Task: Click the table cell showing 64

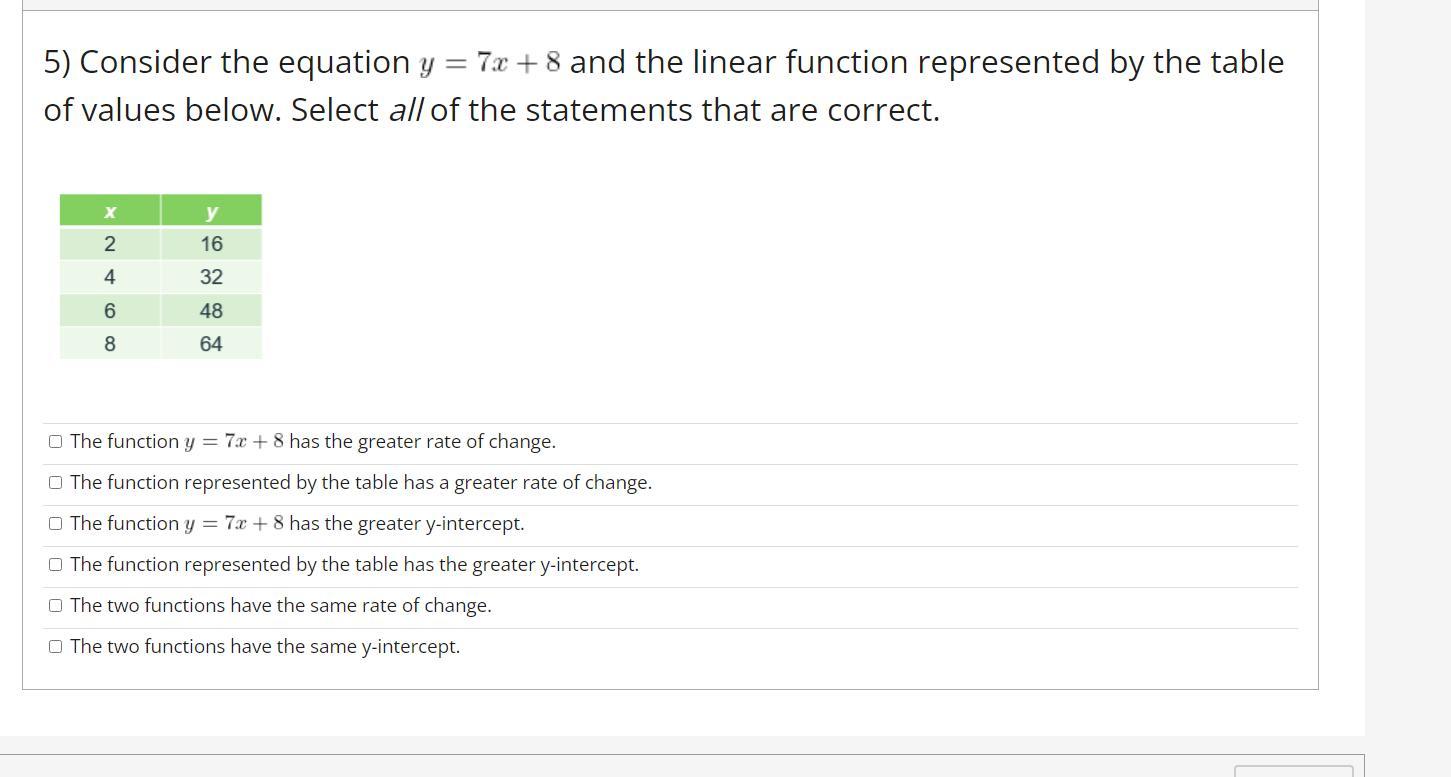Action: (211, 344)
